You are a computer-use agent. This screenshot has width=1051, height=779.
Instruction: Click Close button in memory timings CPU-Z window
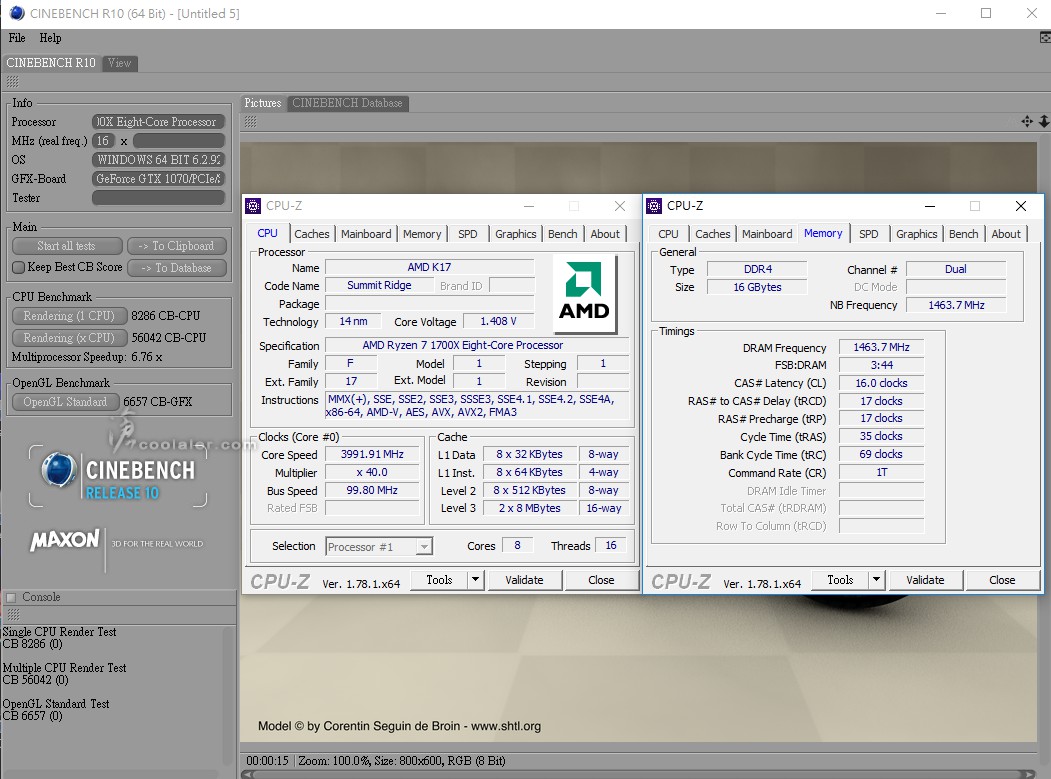[1002, 580]
